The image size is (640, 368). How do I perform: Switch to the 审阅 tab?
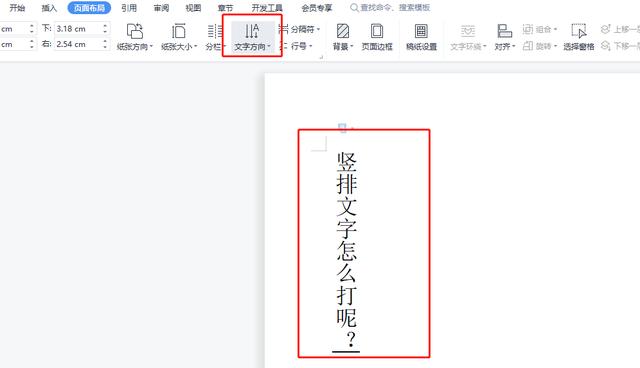[161, 8]
